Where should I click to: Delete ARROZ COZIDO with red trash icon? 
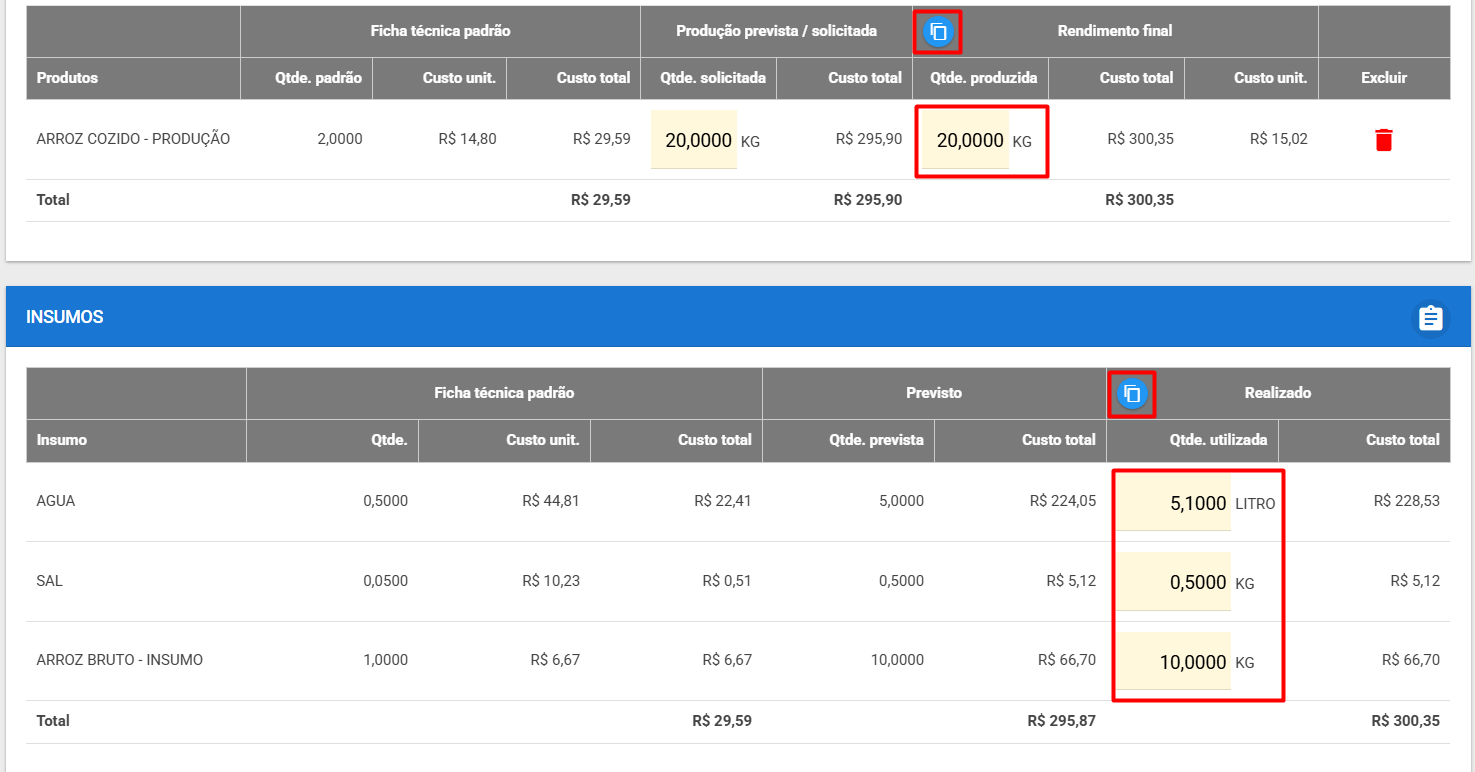(x=1384, y=140)
